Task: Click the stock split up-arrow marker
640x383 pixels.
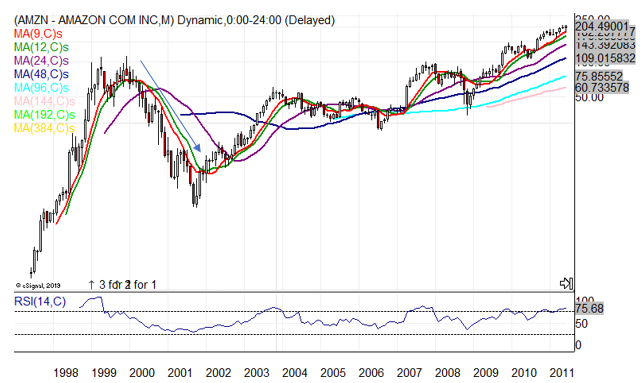Action: pos(91,285)
